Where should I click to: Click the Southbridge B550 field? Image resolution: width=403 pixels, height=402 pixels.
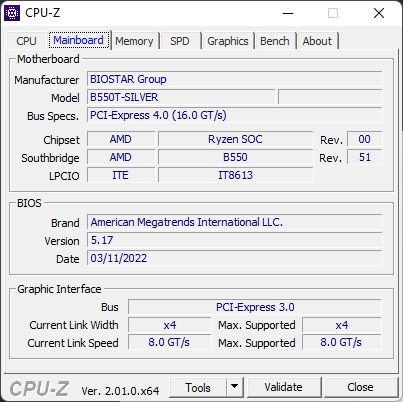pos(235,157)
